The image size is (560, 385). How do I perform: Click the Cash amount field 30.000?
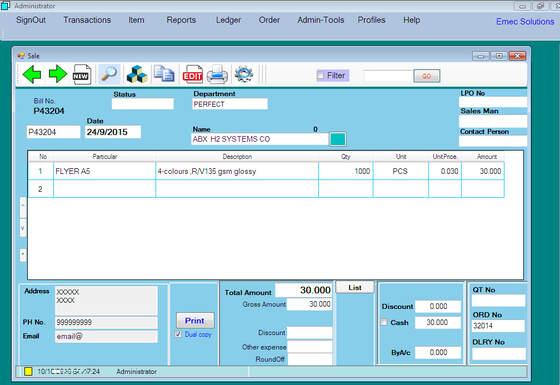[x=438, y=322]
